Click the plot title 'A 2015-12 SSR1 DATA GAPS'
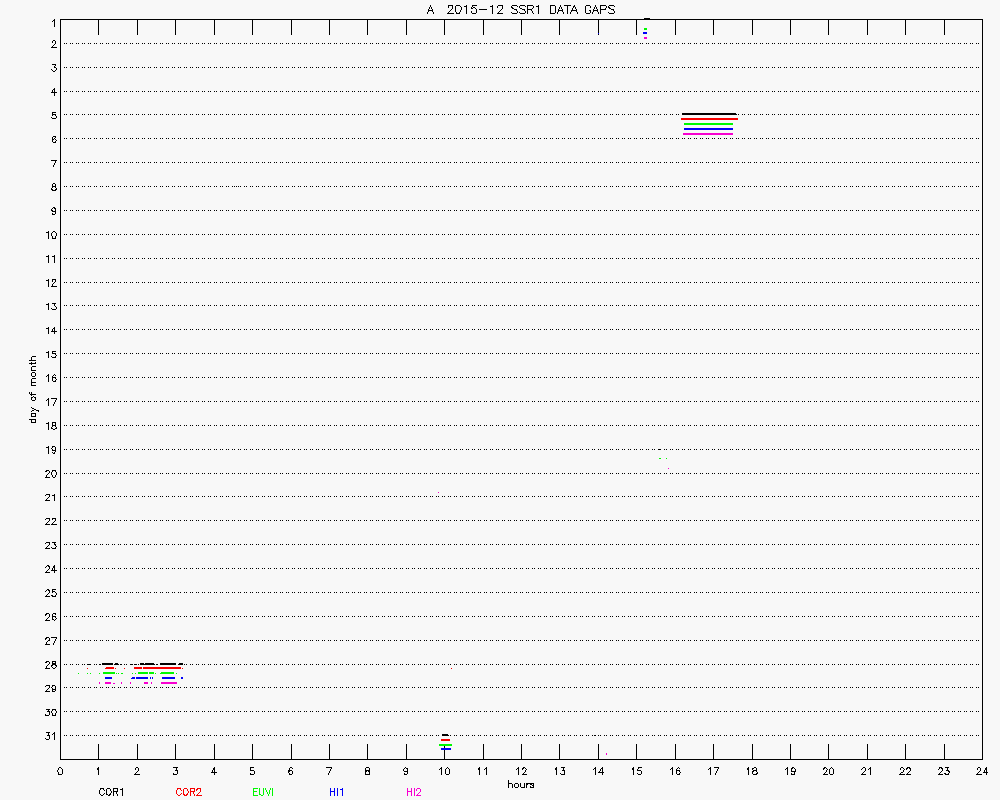This screenshot has height=800, width=1000. click(x=520, y=9)
